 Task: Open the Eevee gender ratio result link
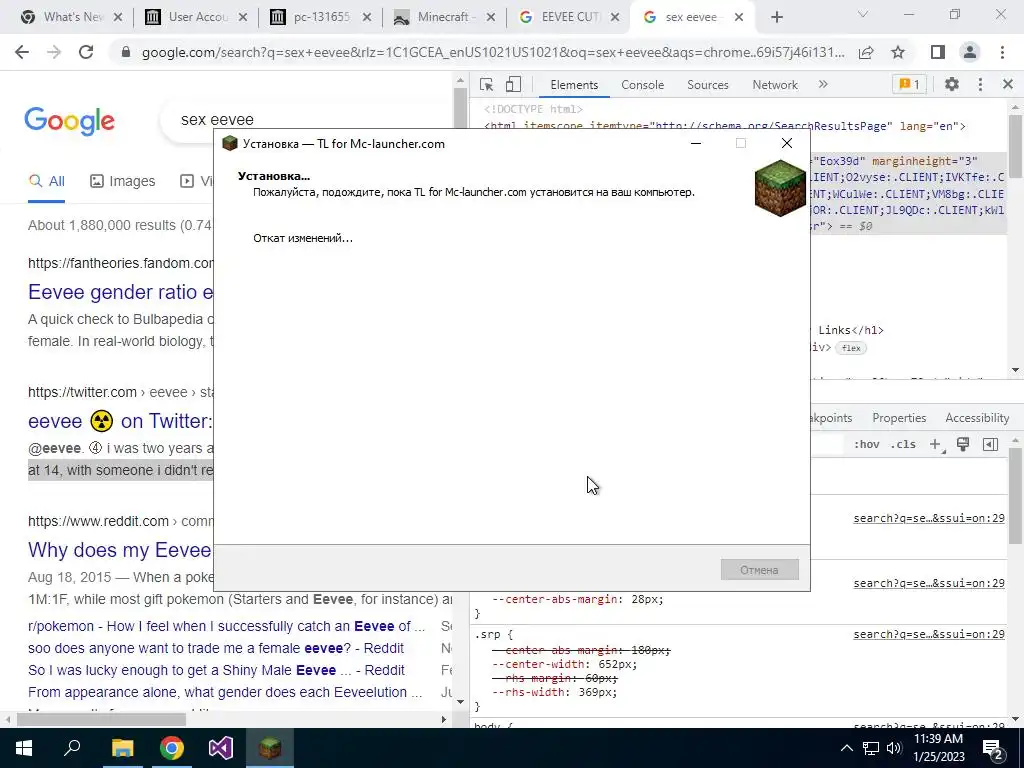click(121, 292)
